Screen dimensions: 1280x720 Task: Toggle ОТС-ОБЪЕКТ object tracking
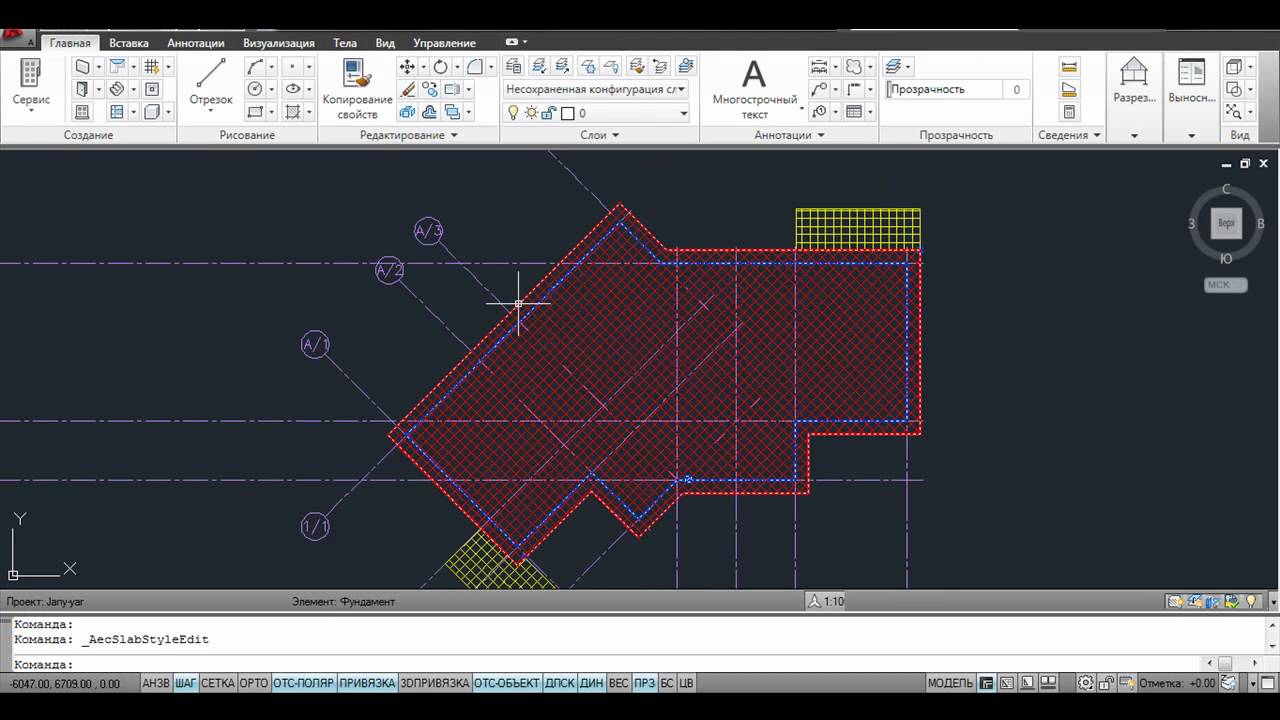506,683
